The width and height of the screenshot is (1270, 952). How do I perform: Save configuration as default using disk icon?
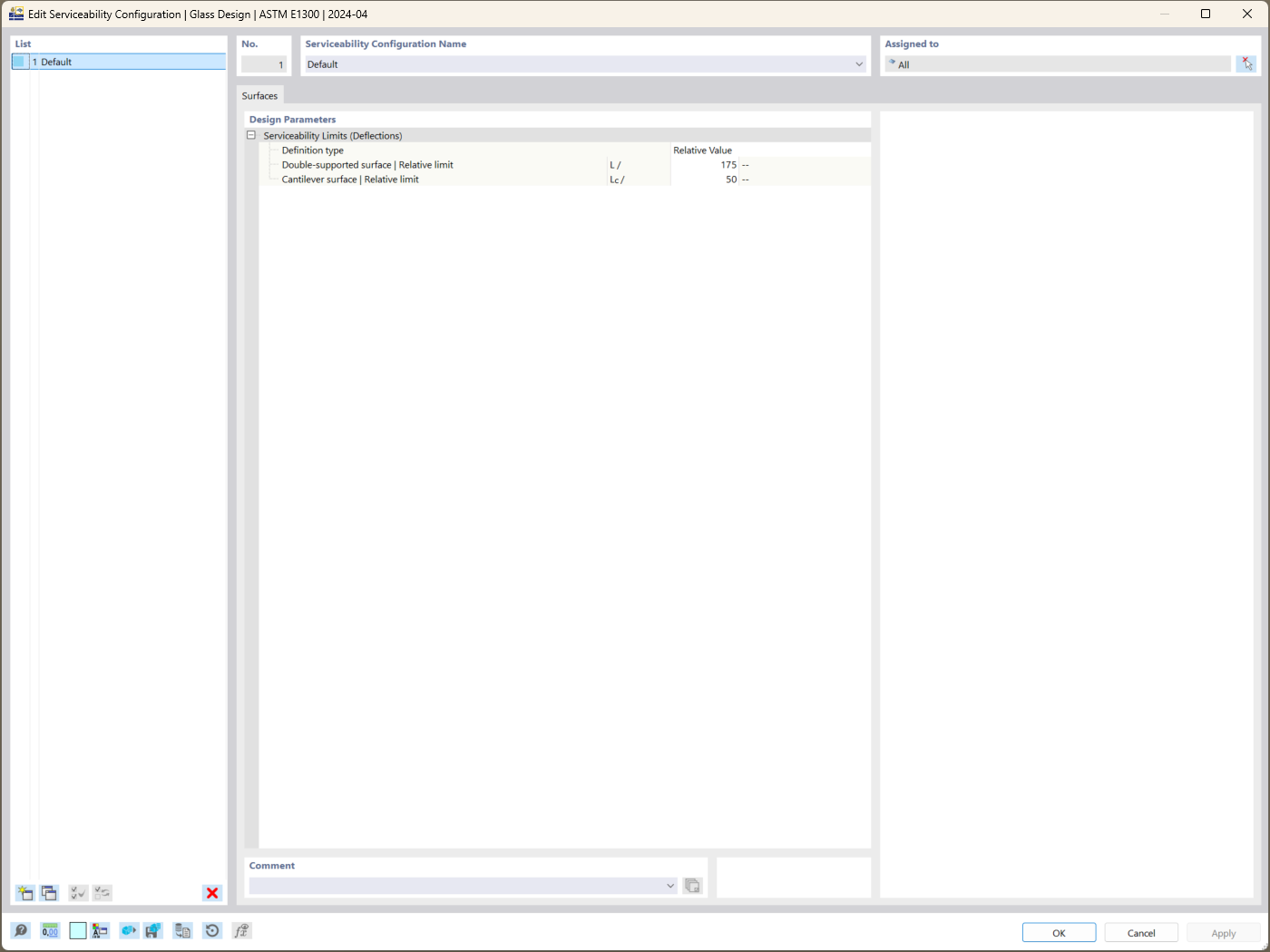[152, 930]
